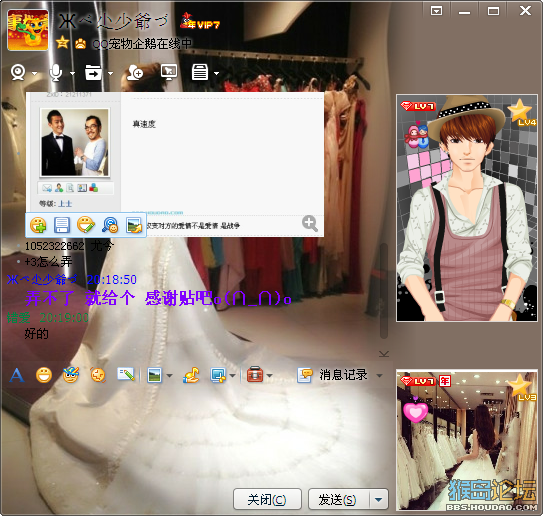Image resolution: width=543 pixels, height=516 pixels.
Task: Save the image with the floppy disk icon
Action: tap(62, 225)
